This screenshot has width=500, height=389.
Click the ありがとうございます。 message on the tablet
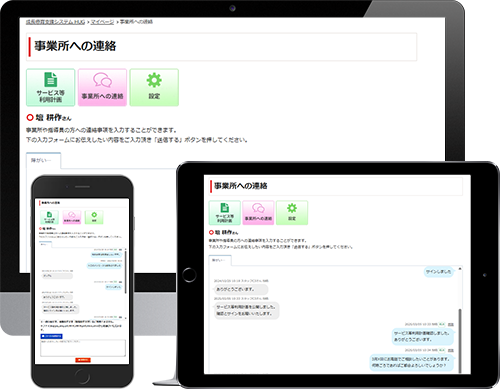pyautogui.click(x=240, y=289)
